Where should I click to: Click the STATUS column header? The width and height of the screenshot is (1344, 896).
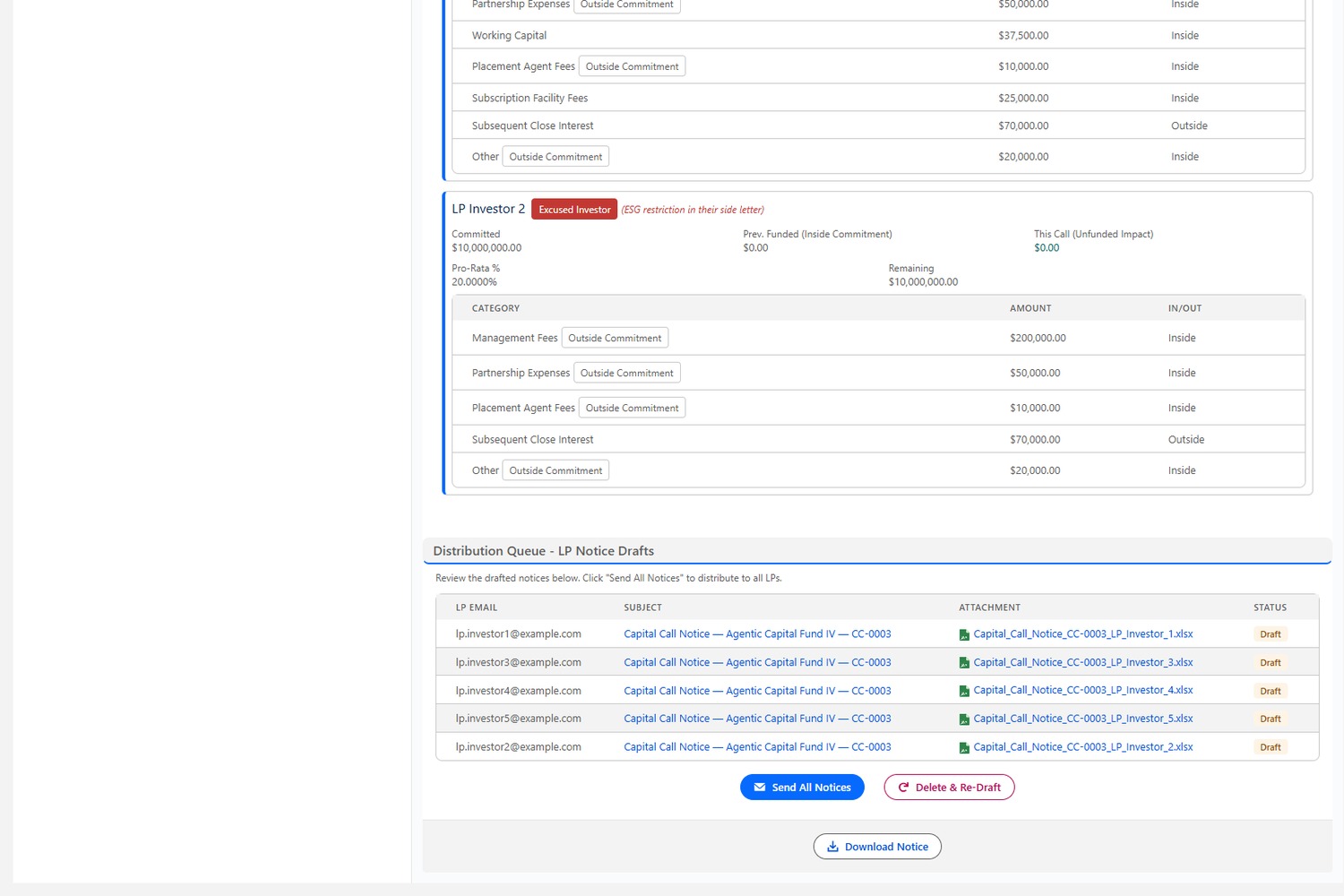[1270, 607]
